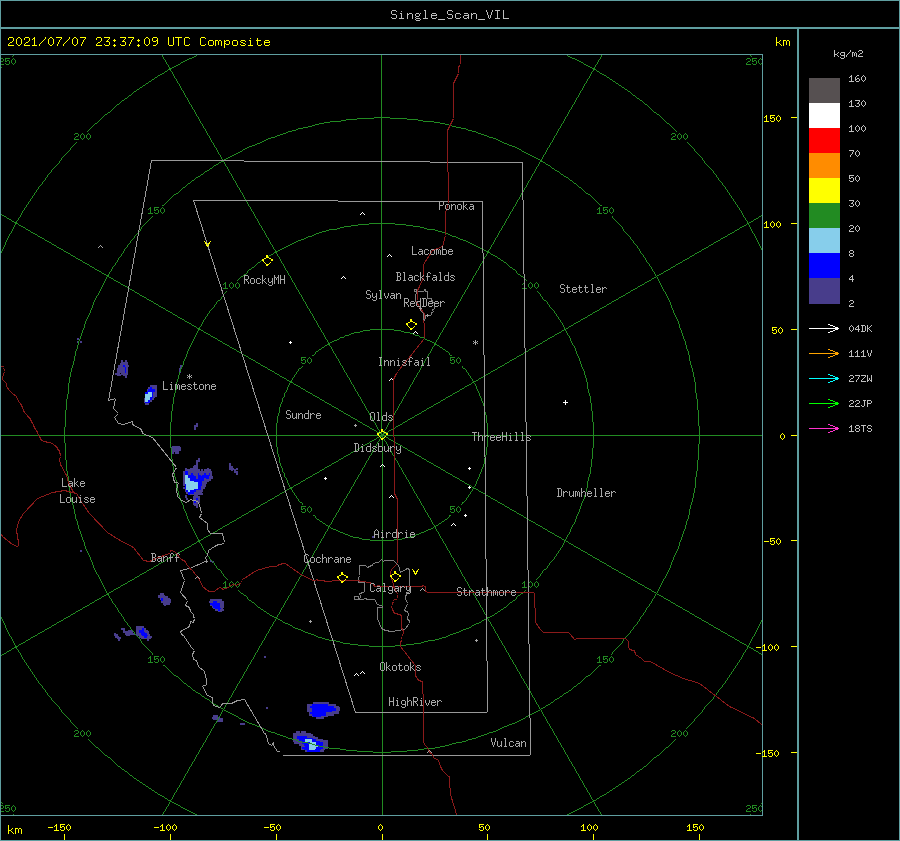Click the 18TS legend label
The image size is (900, 841).
[x=860, y=429]
